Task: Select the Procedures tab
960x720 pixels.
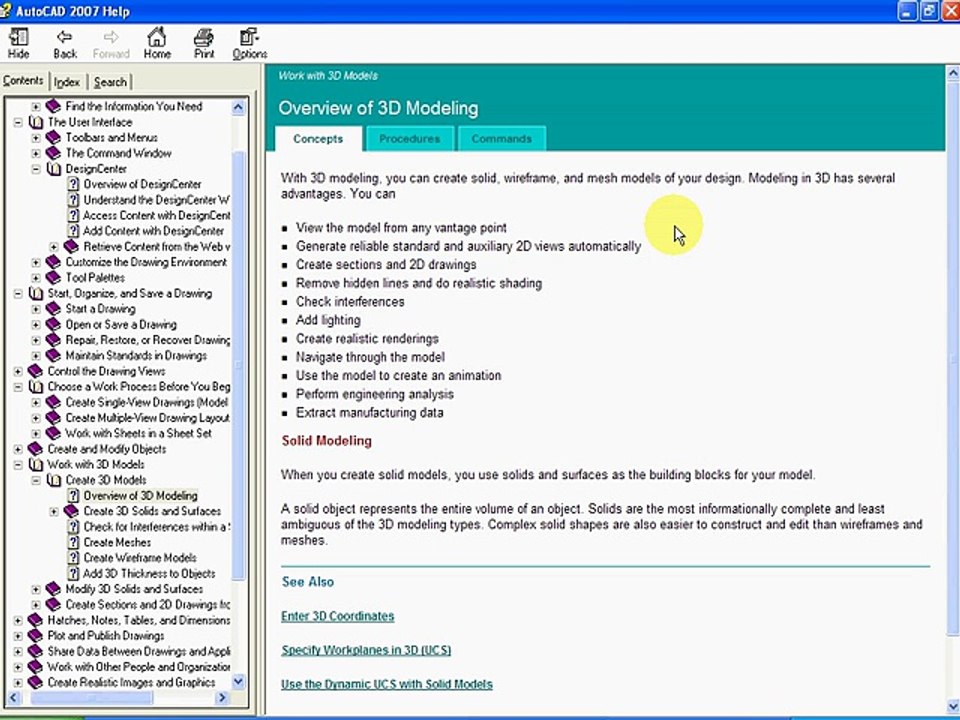Action: pos(409,139)
